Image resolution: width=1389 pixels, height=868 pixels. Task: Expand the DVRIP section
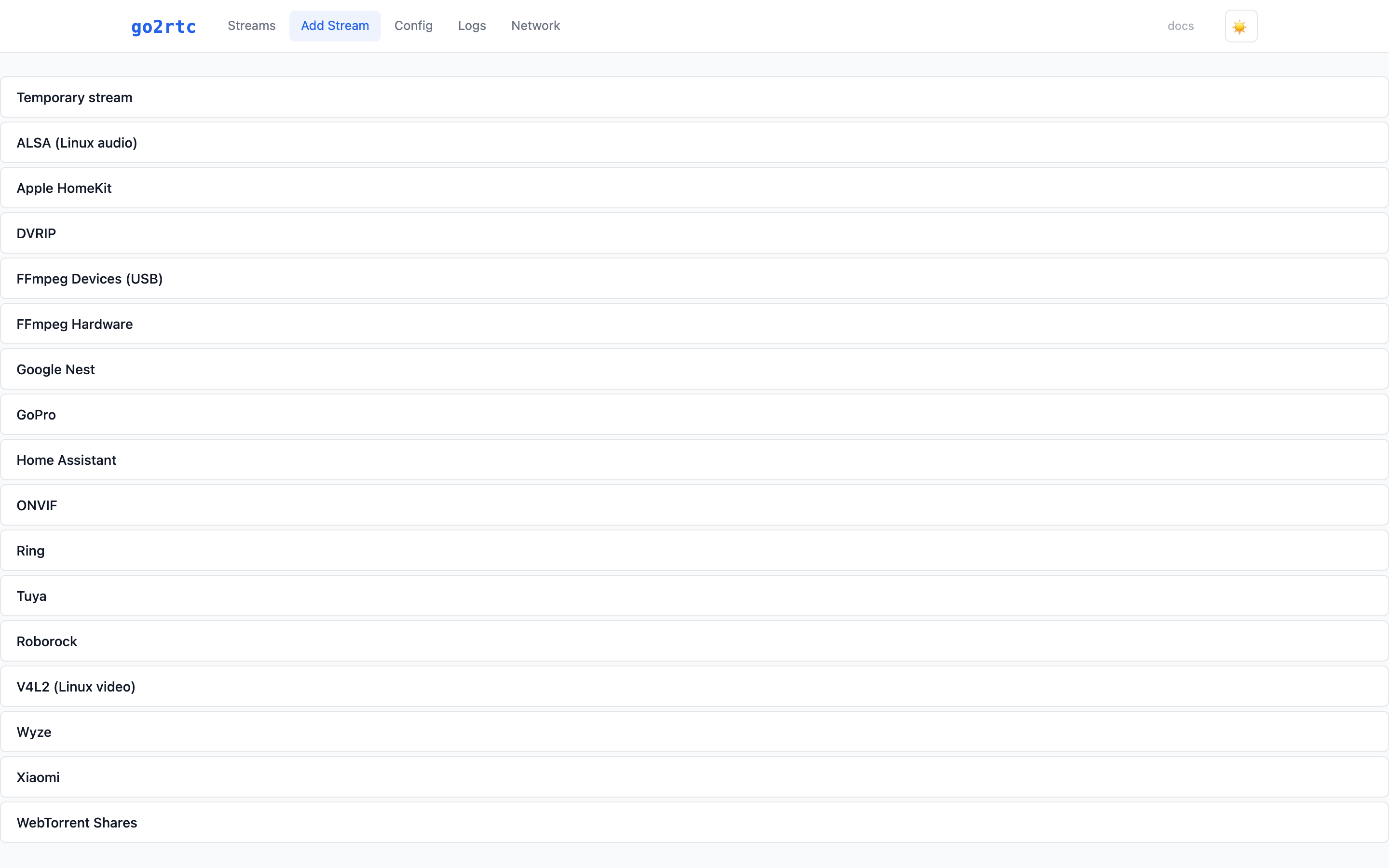(x=694, y=234)
